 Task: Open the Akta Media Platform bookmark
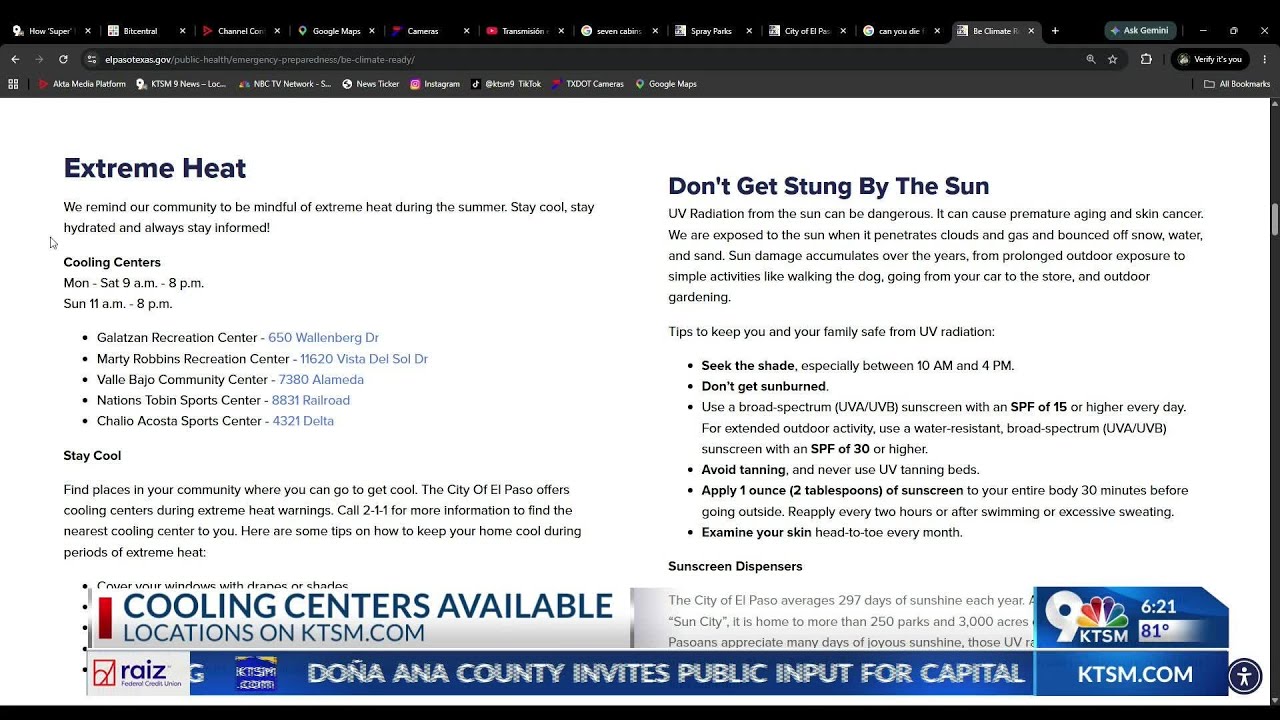click(82, 84)
